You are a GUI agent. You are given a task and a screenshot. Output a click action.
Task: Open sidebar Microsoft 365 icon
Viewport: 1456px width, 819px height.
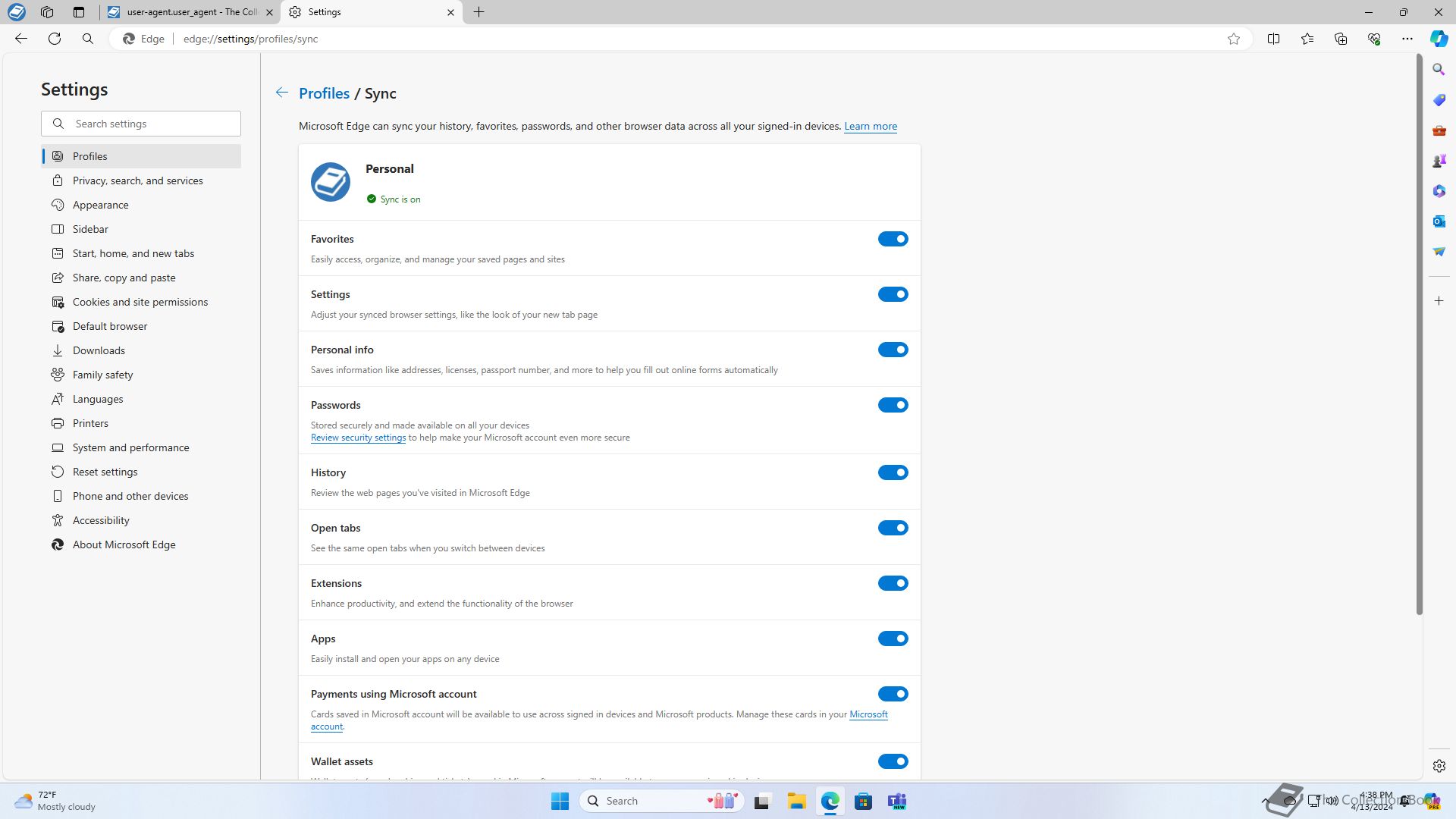tap(1439, 191)
